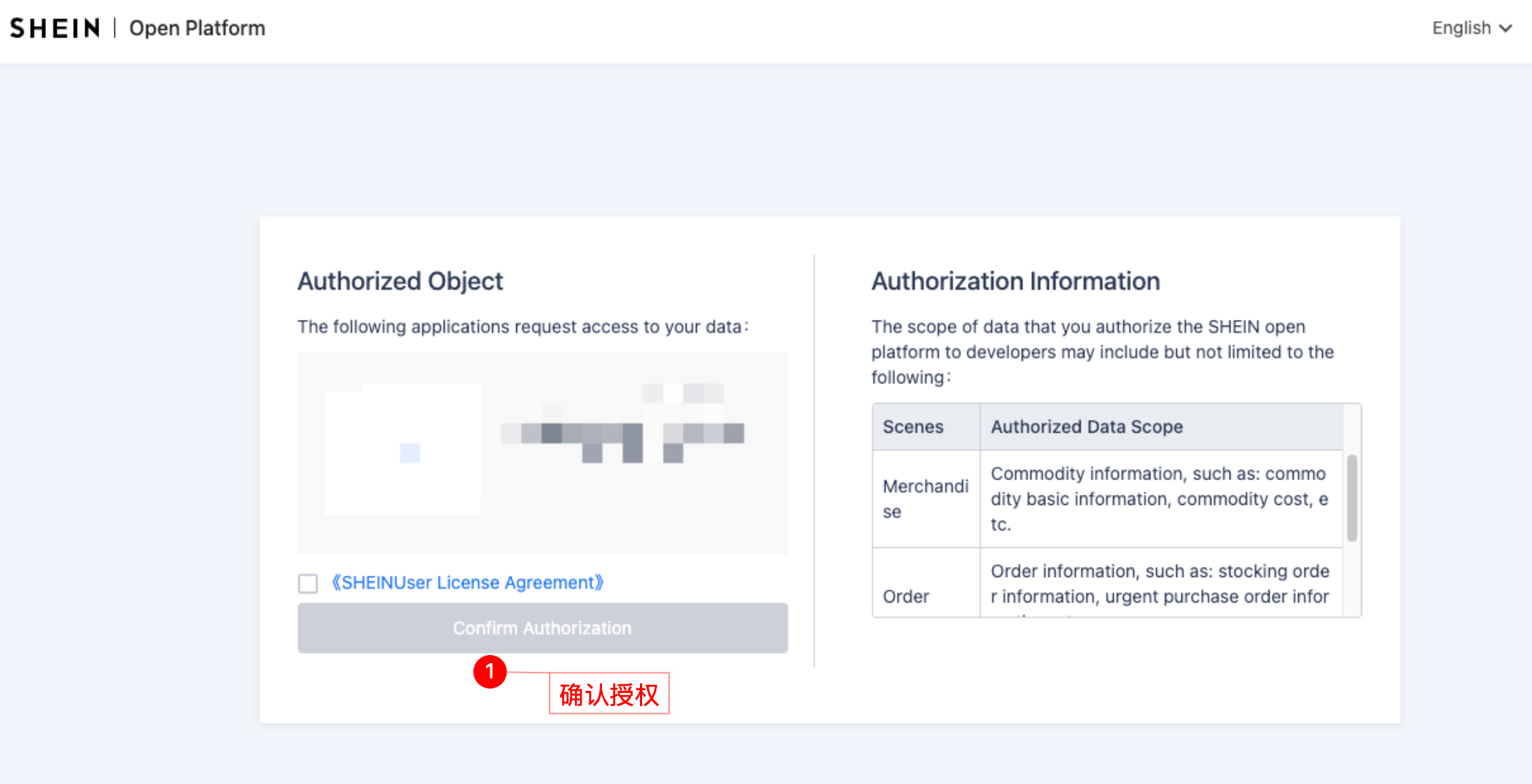
Task: Click the Open Platform title text
Action: coord(197,28)
